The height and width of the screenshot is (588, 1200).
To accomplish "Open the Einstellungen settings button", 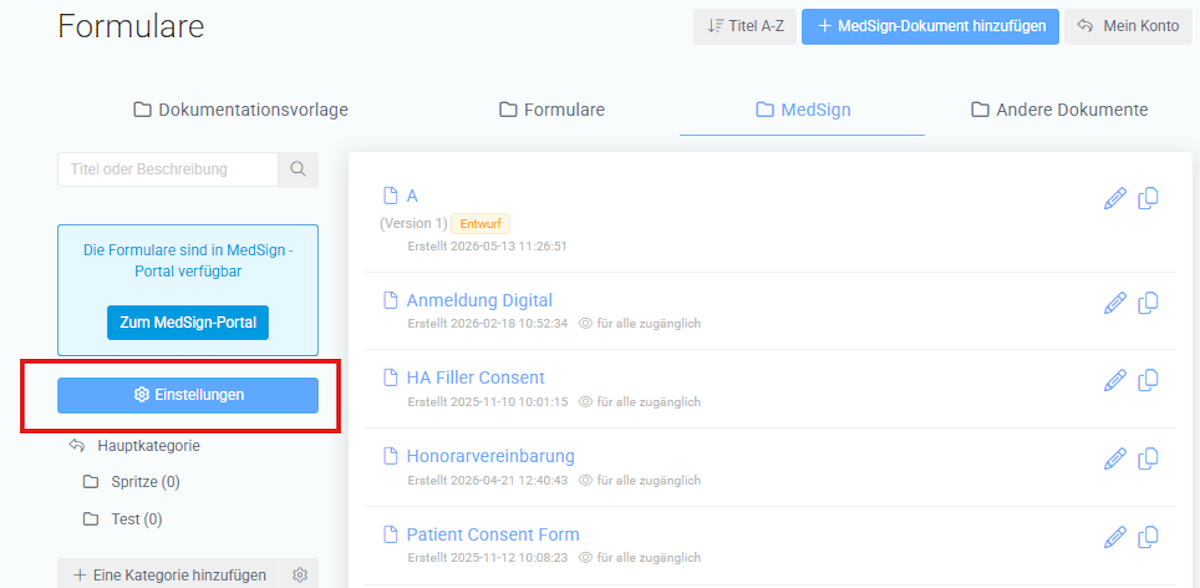I will [188, 395].
